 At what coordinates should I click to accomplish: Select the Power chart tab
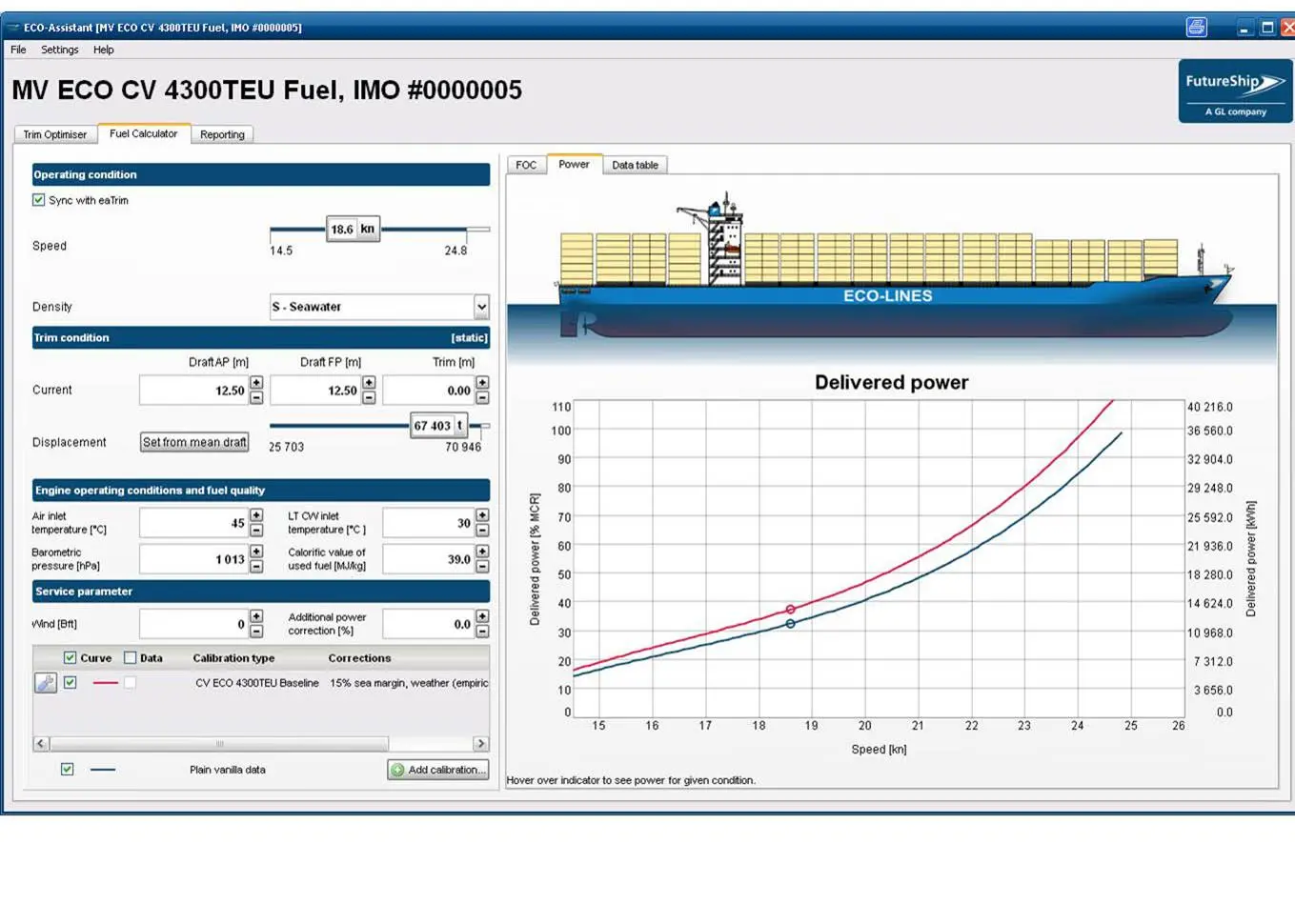[x=574, y=164]
